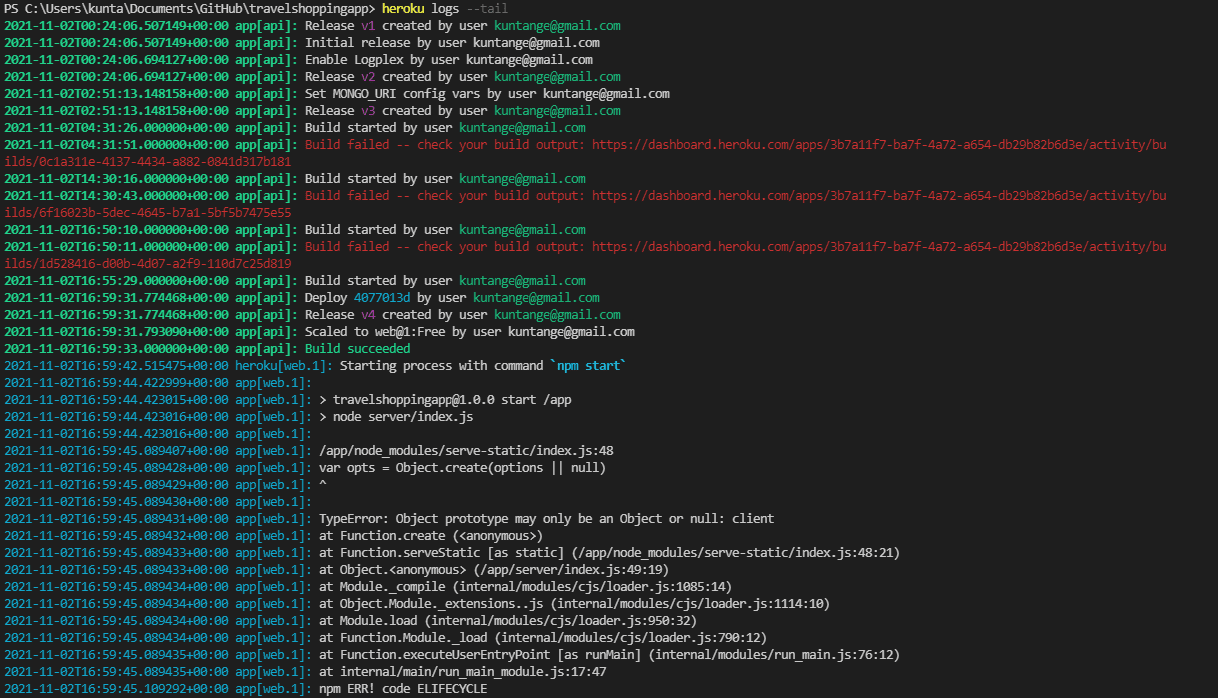Click the 'Build started' message at 16:55:29

pyautogui.click(x=445, y=280)
